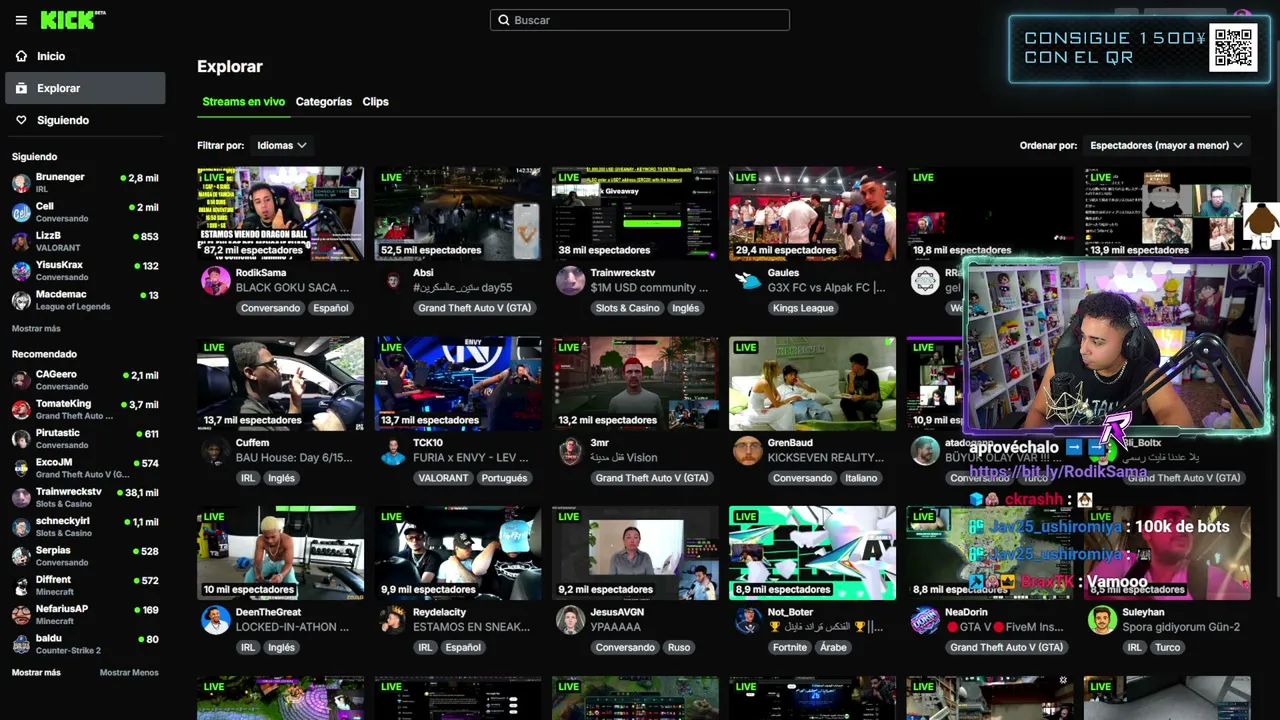Open the Espectadores (mayor a menor) sort dropdown
This screenshot has width=1280, height=720.
[1166, 145]
